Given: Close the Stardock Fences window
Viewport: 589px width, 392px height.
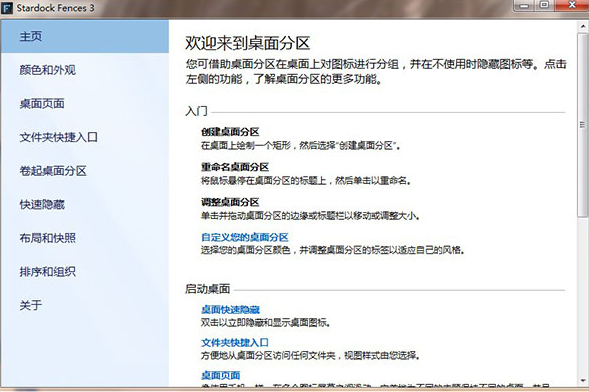Looking at the screenshot, I should [x=571, y=6].
